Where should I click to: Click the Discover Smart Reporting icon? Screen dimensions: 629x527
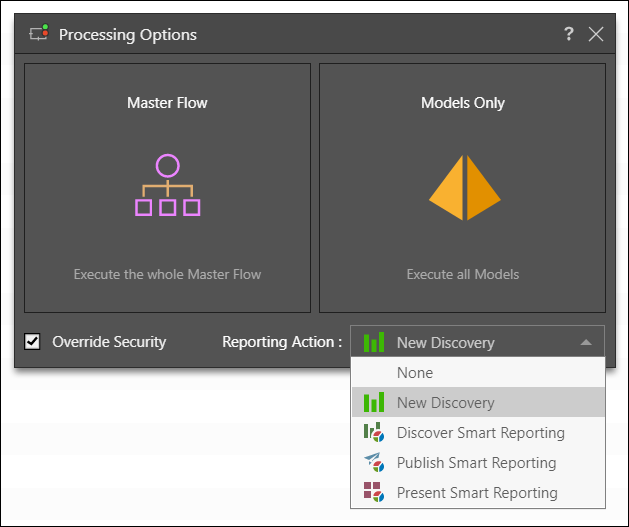(374, 433)
